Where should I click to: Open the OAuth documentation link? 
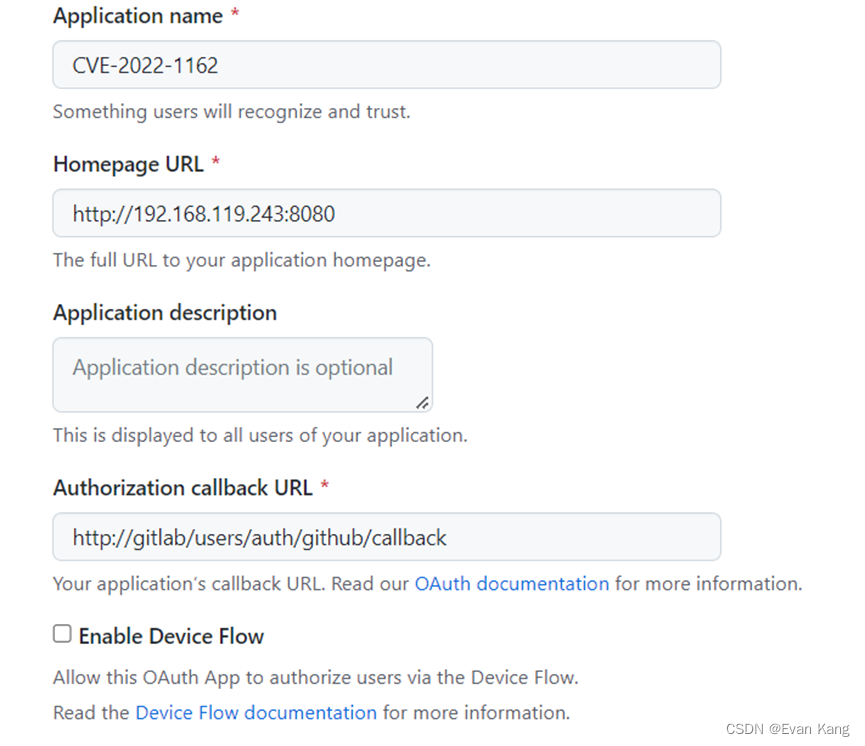pyautogui.click(x=511, y=583)
